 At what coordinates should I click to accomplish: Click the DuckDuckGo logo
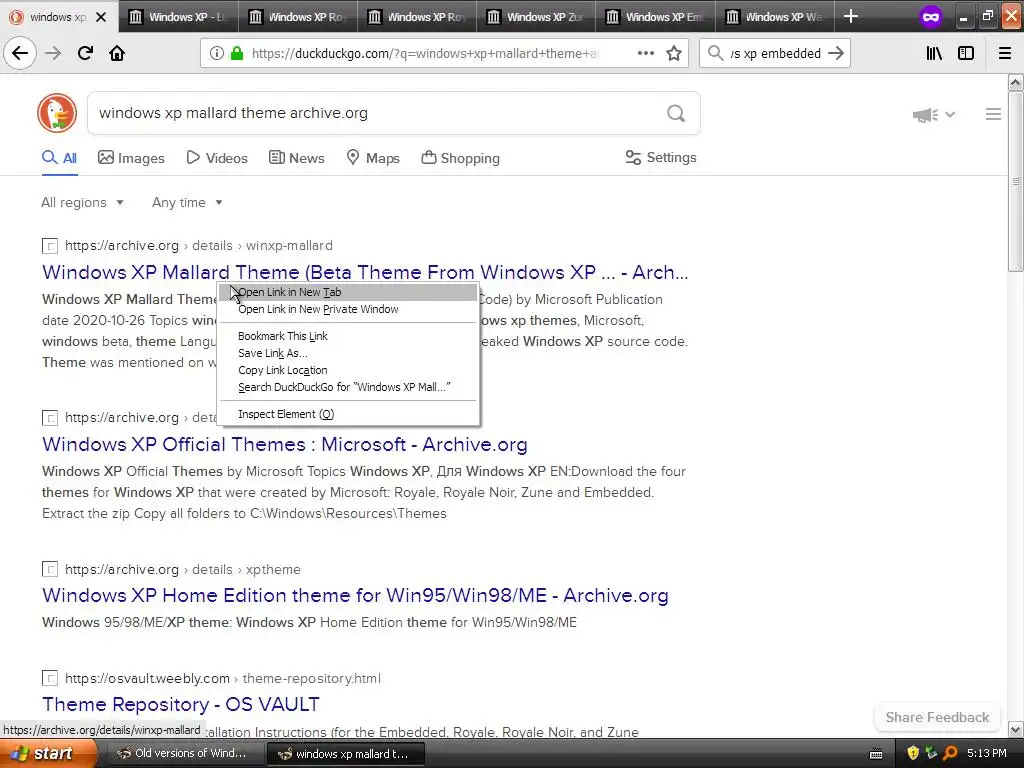[57, 112]
